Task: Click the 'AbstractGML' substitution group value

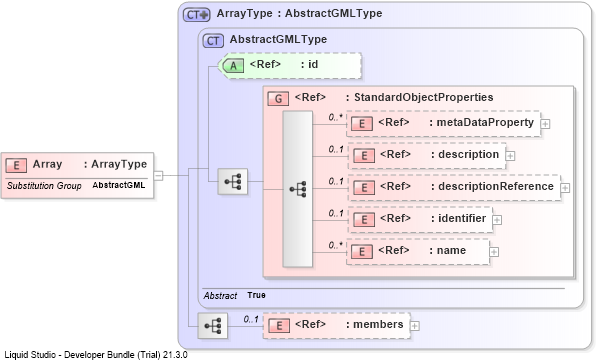Action: 119,185
